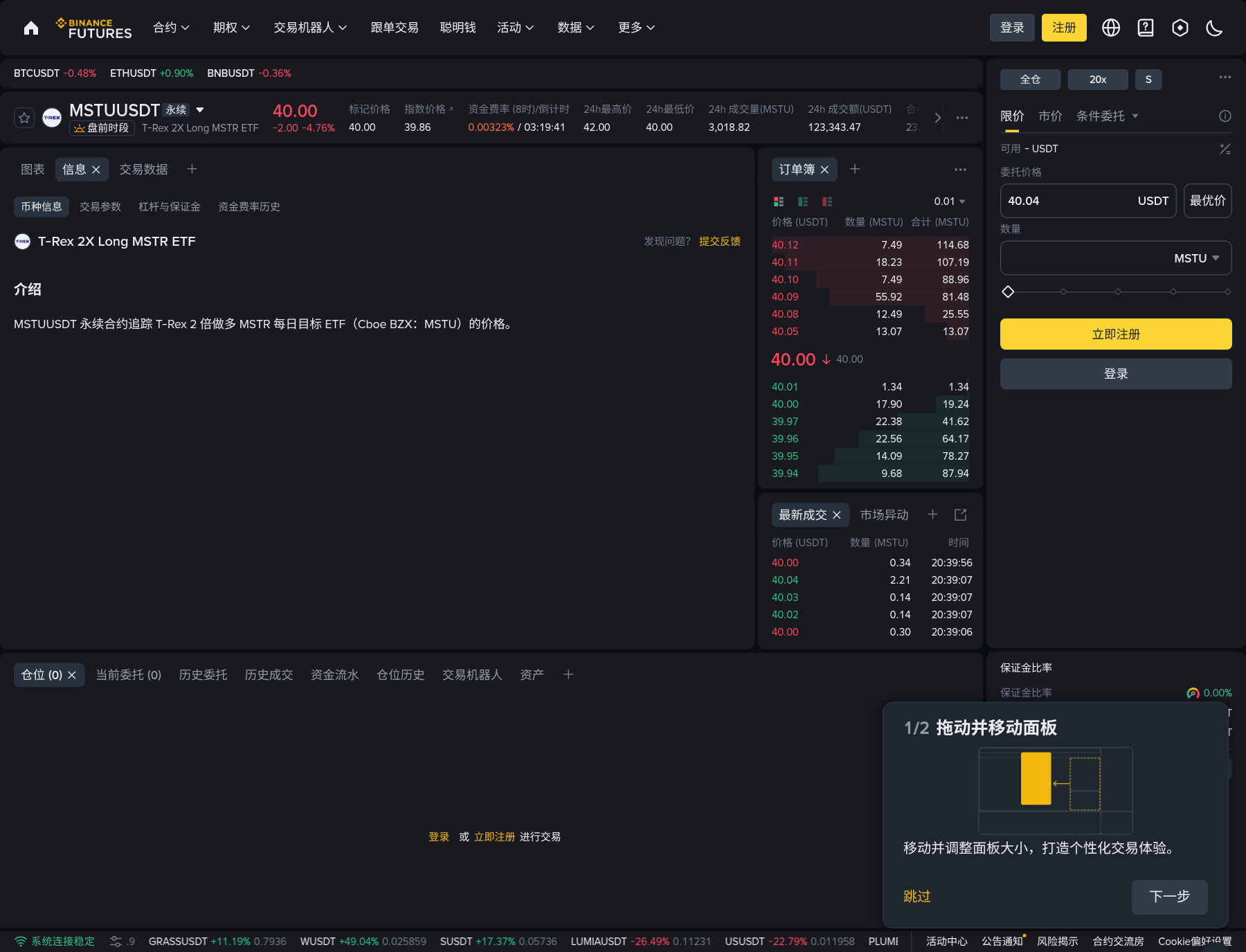Toggle dark mode moon icon
Screen dimensions: 1246x952
click(1214, 28)
